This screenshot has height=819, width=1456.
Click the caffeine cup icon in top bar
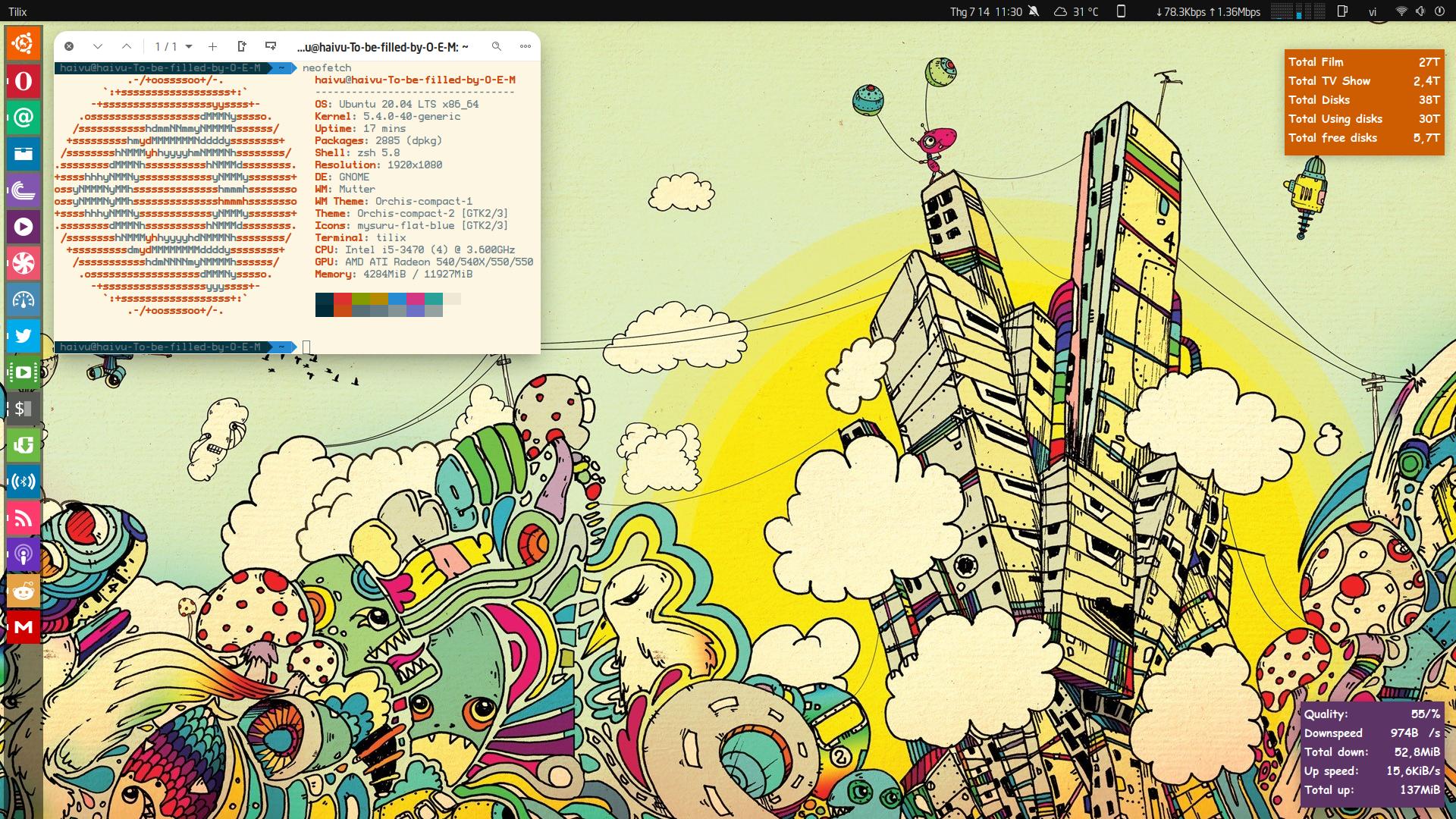click(x=1342, y=11)
